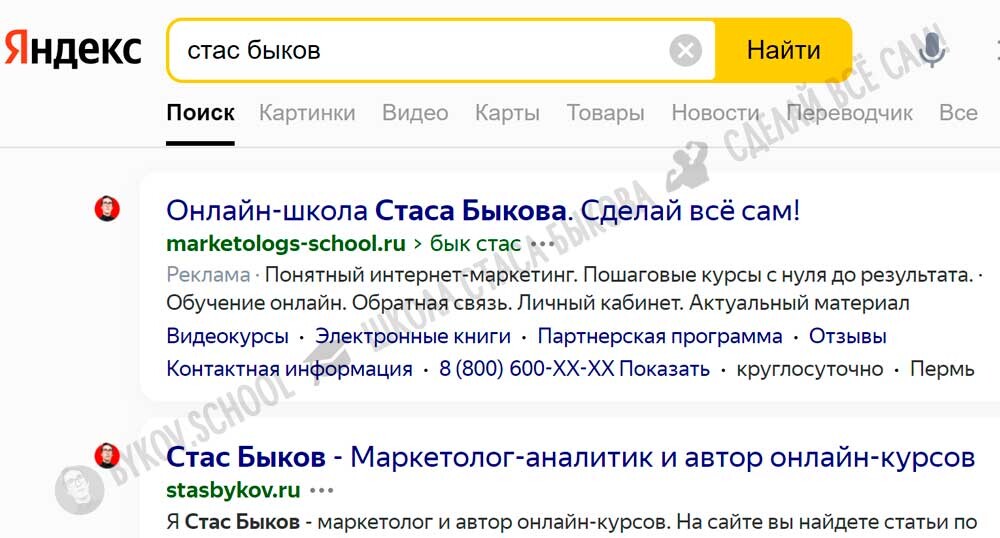Viewport: 1000px width, 538px height.
Task: Switch to the Видео tab
Action: point(415,113)
